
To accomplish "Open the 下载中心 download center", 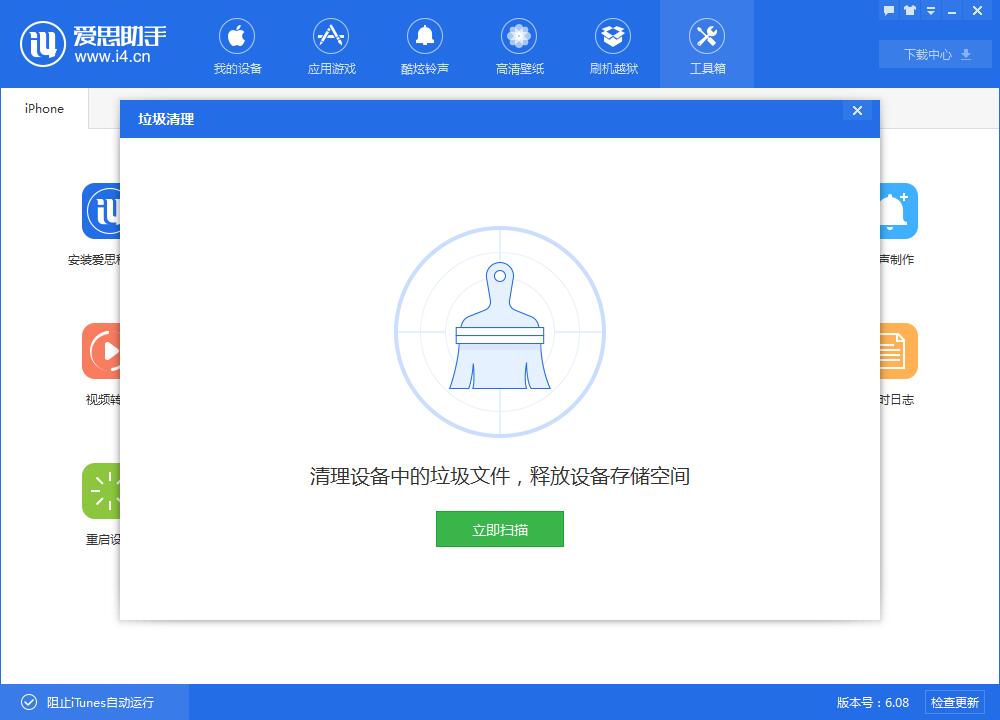I will tap(934, 54).
